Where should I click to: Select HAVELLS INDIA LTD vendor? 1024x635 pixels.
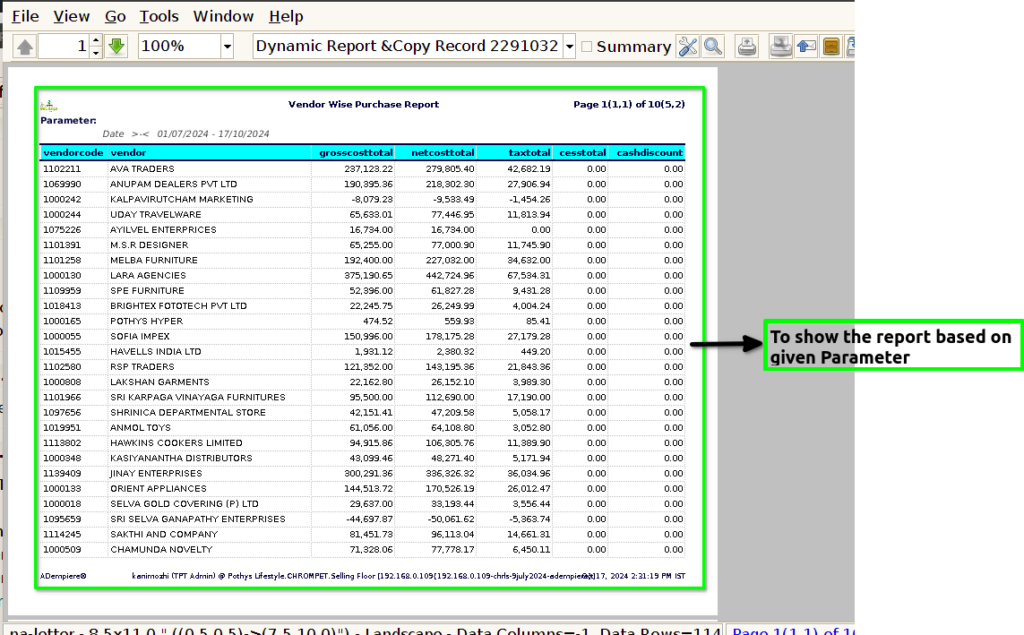point(155,351)
